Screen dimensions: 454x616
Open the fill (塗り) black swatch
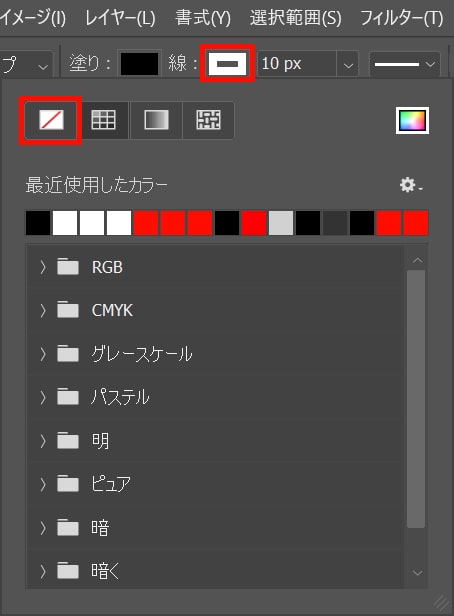coord(139,64)
